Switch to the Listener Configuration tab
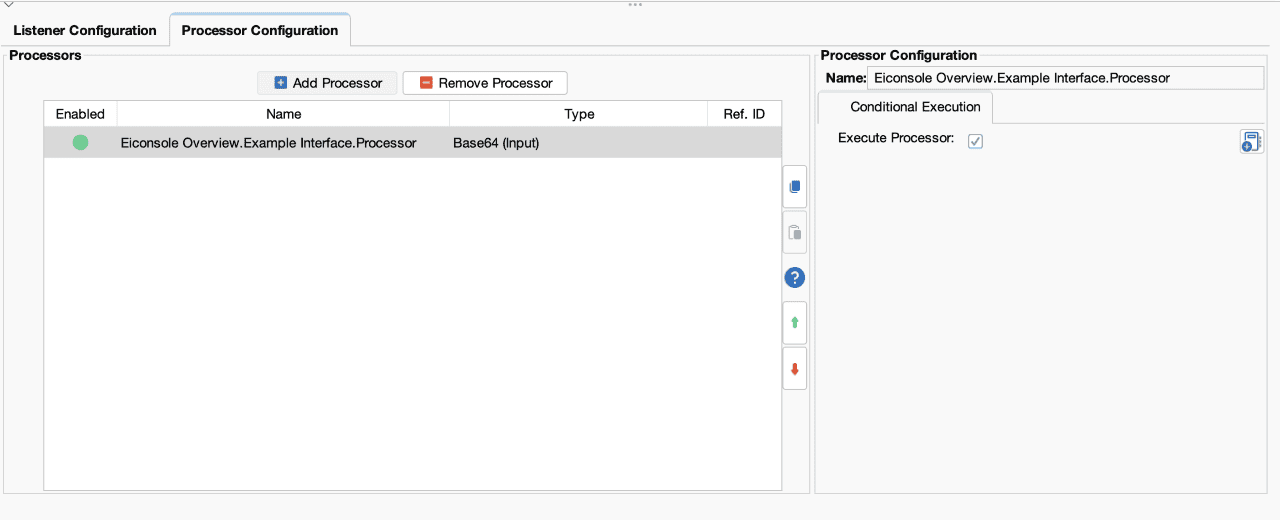Screen dimensions: 1280x520 coord(85,30)
